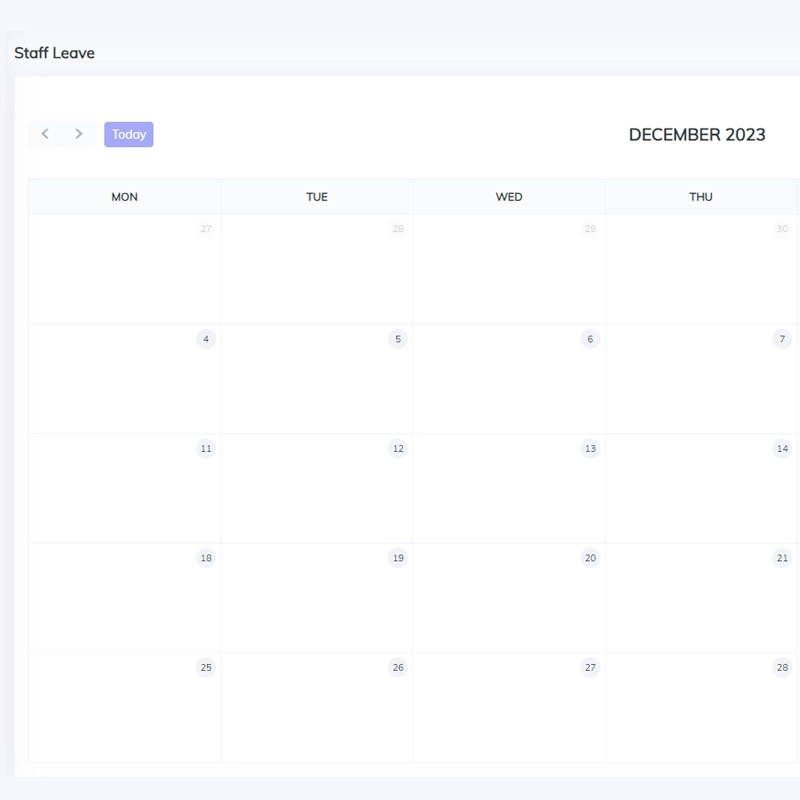
Task: Select the date 25 badge
Action: [206, 667]
